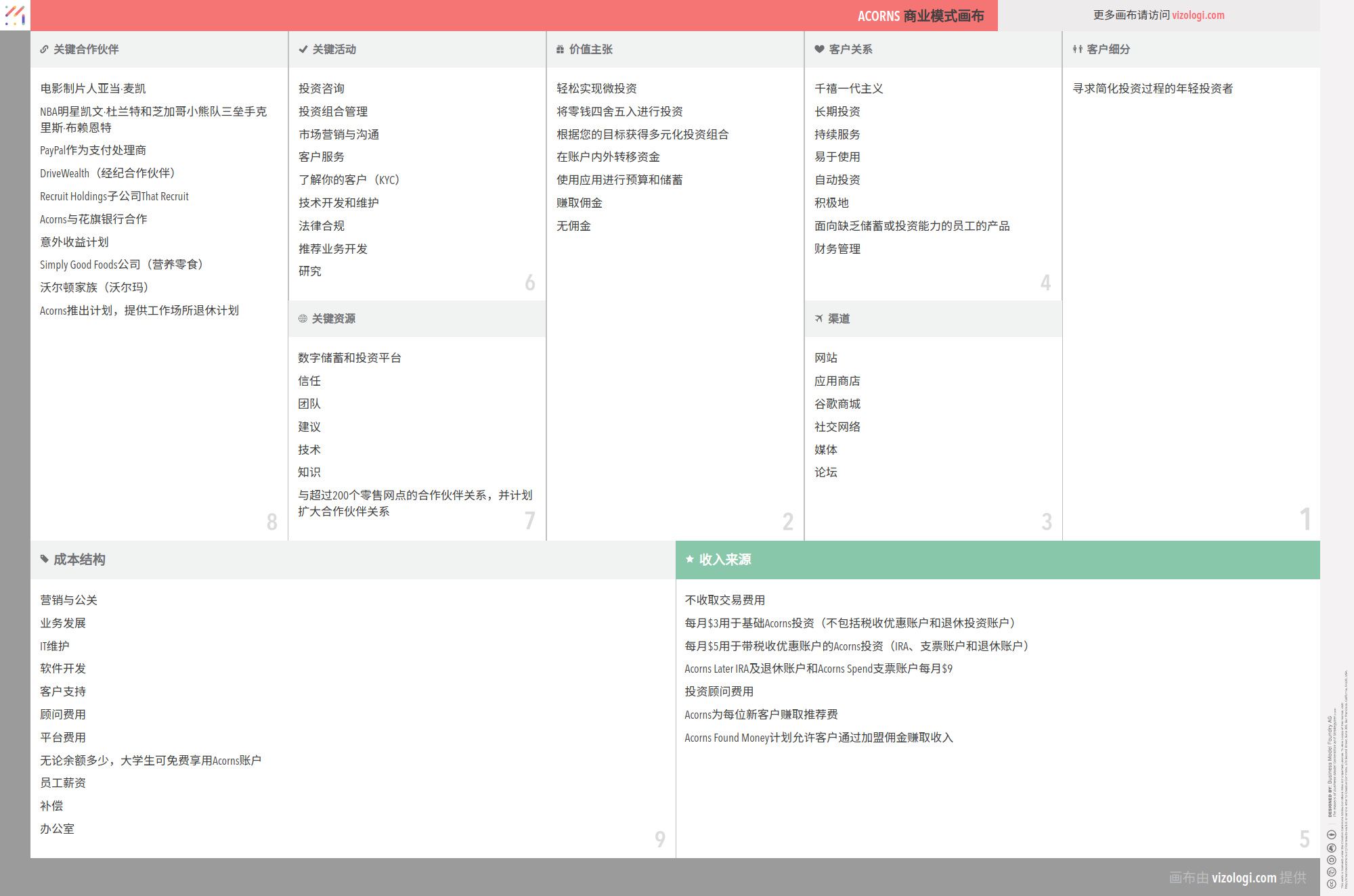The height and width of the screenshot is (896, 1354).
Task: Click the vizologi logo icon top-left
Action: pos(15,15)
